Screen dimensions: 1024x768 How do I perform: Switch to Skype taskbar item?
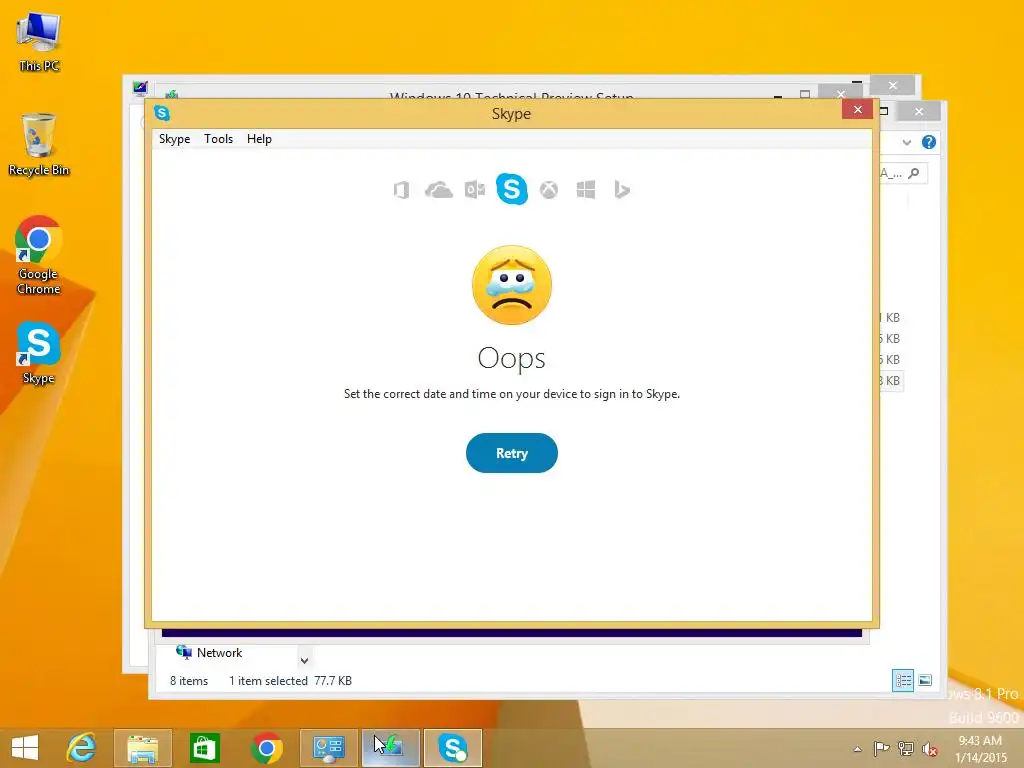[x=453, y=748]
